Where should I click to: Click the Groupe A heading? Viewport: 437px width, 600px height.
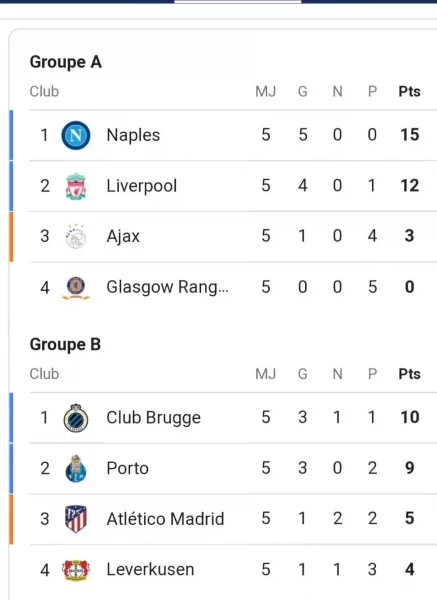tap(66, 62)
